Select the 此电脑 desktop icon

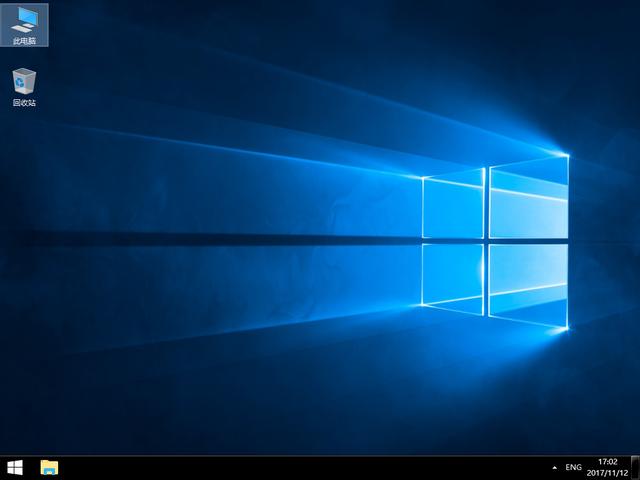tap(24, 24)
